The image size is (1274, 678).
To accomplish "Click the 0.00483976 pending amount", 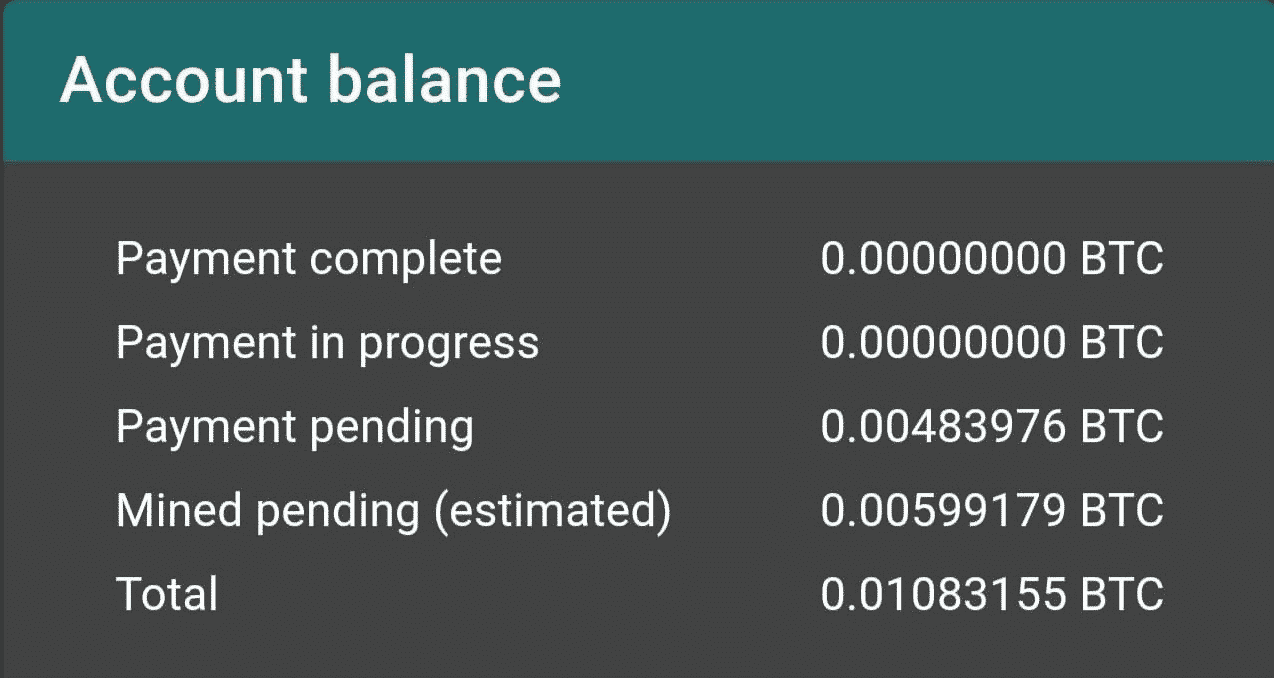I will pyautogui.click(x=943, y=427).
